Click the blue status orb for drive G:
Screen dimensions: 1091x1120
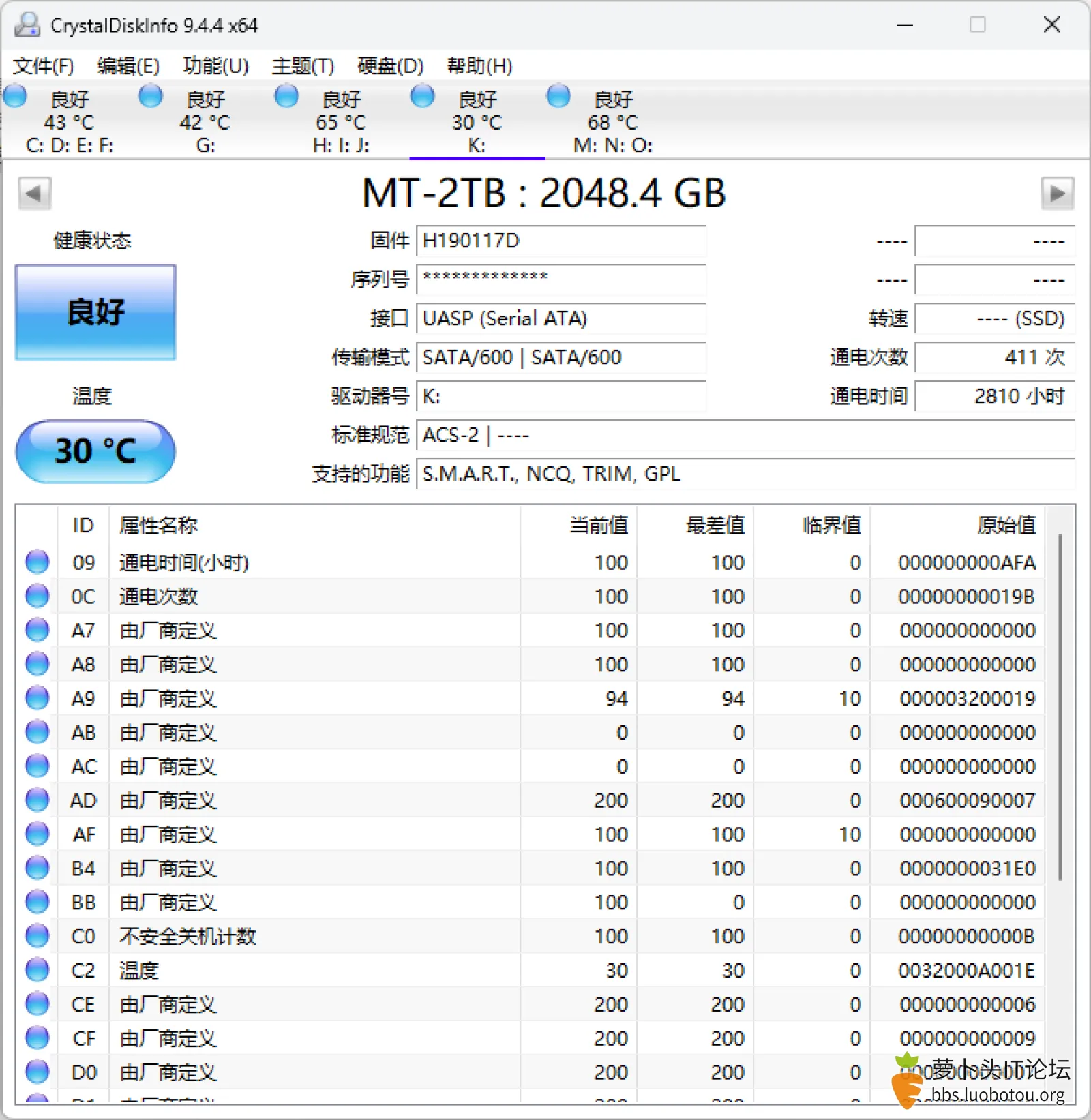click(x=151, y=96)
